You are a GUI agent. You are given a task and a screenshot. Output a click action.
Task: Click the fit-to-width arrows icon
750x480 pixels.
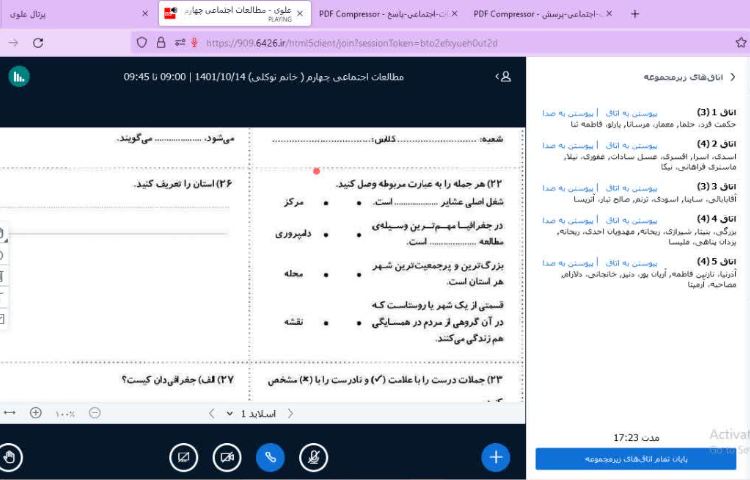coord(10,413)
